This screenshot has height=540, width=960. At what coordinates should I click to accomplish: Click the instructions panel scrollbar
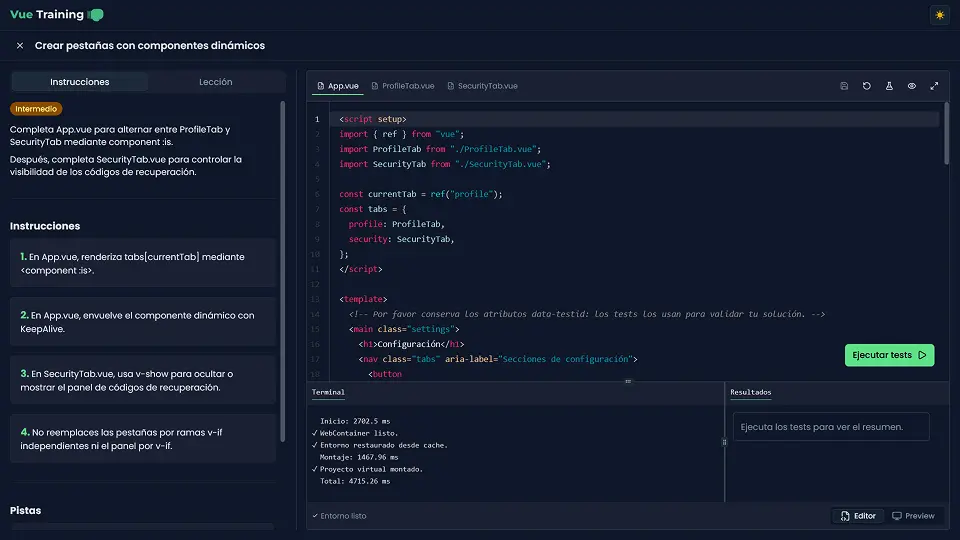282,271
